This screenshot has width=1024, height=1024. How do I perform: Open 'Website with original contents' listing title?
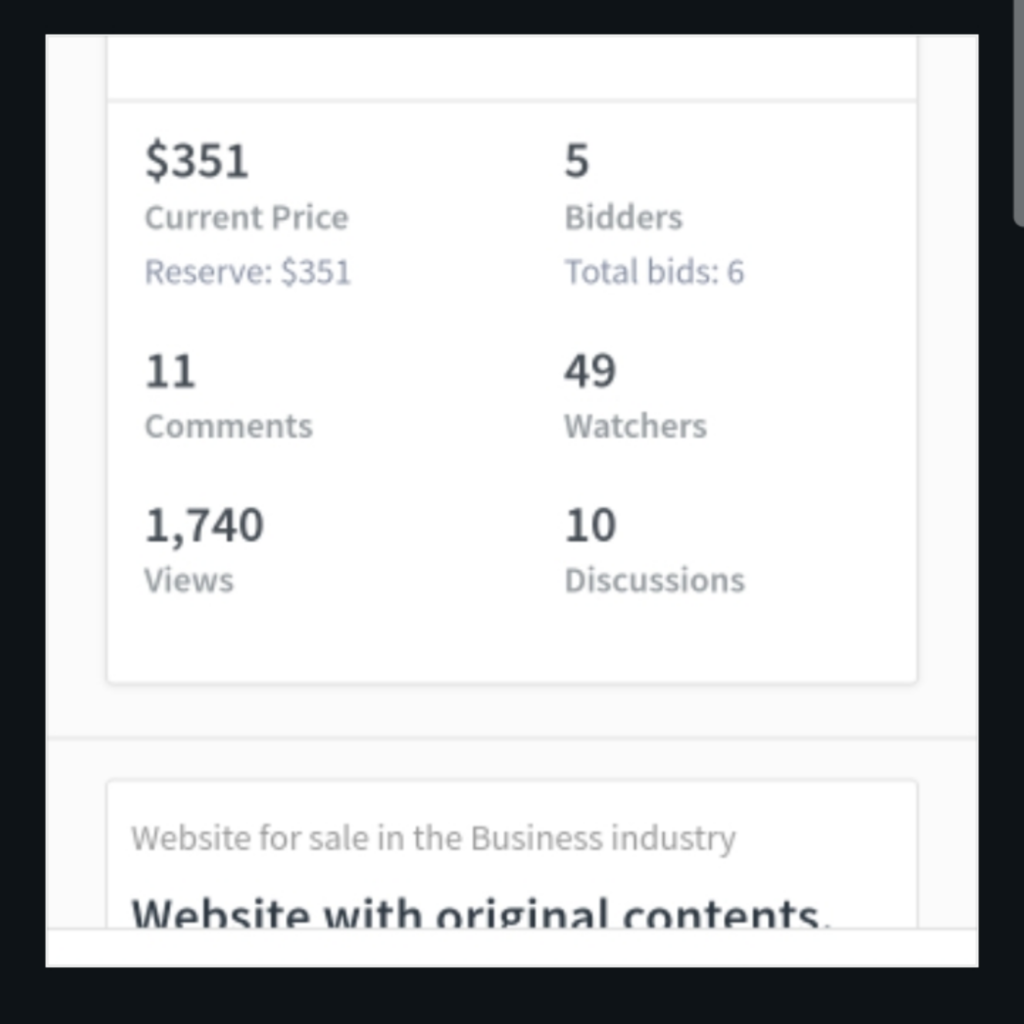click(481, 912)
